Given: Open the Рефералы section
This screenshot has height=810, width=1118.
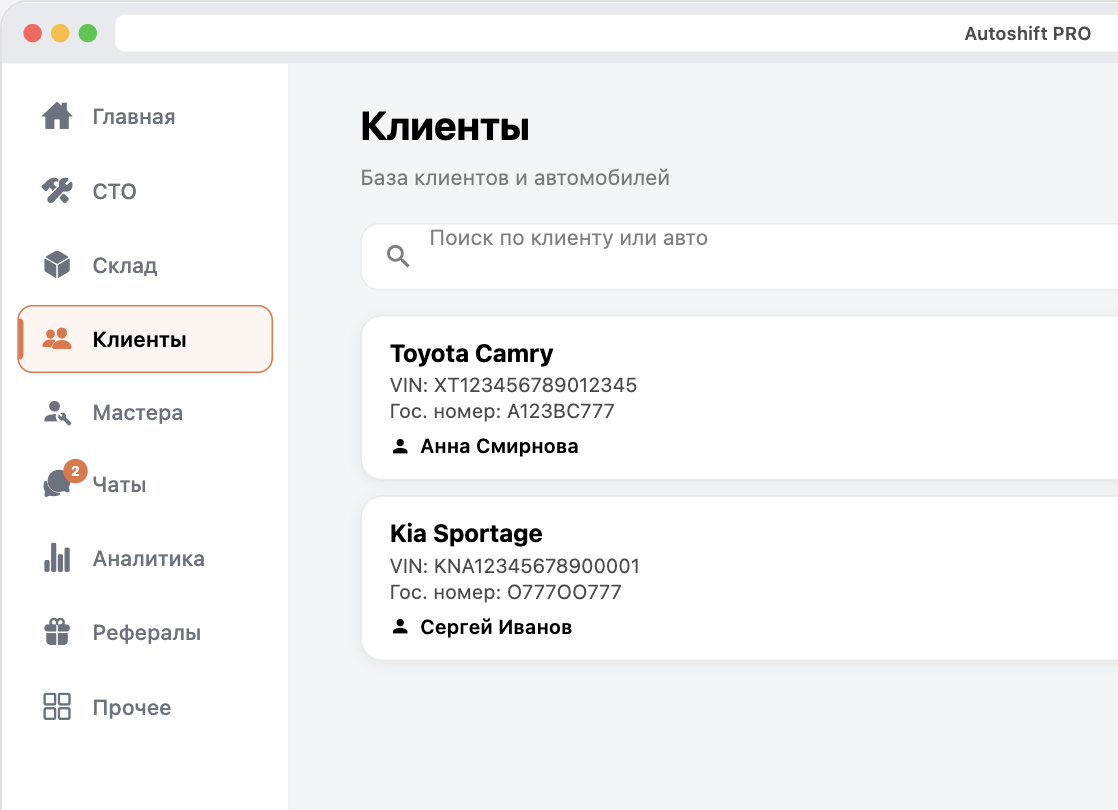Looking at the screenshot, I should [x=145, y=632].
